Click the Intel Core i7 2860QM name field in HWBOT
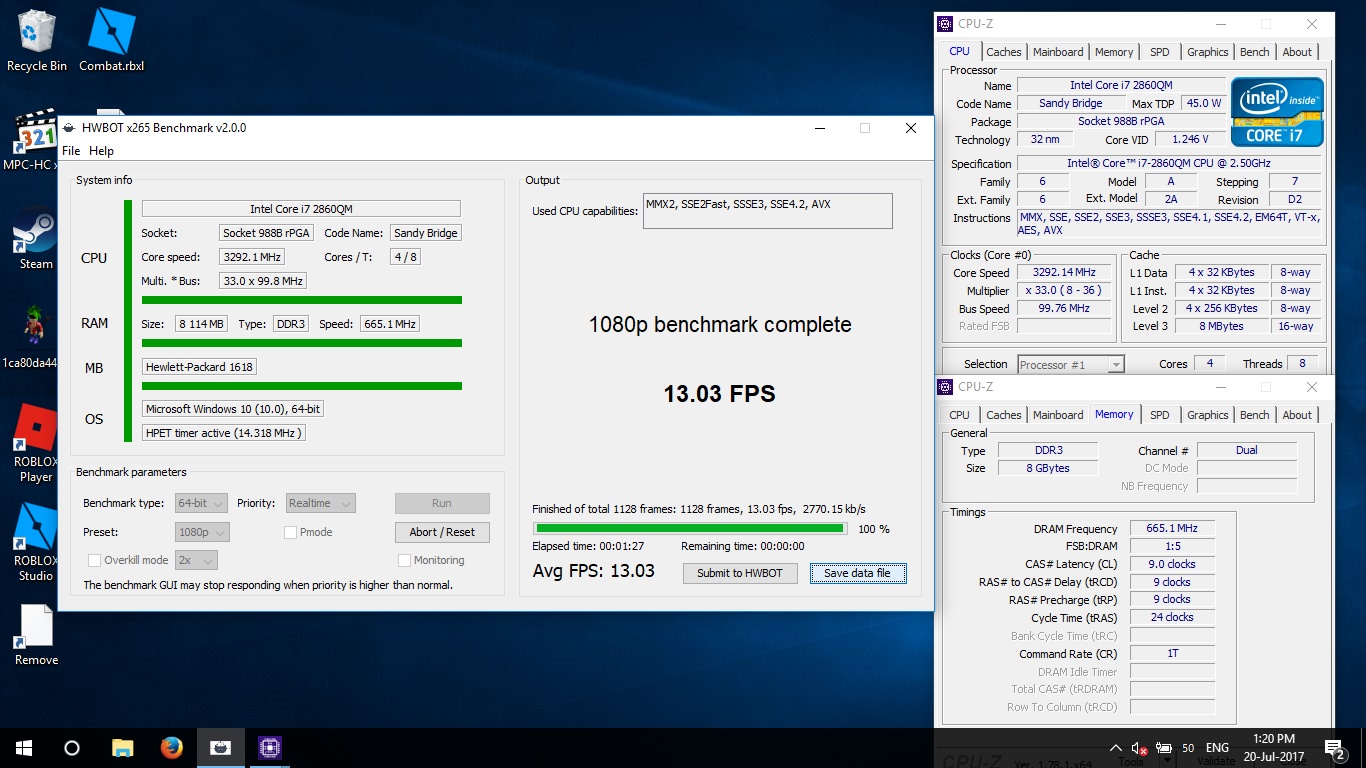This screenshot has width=1366, height=768. [301, 209]
